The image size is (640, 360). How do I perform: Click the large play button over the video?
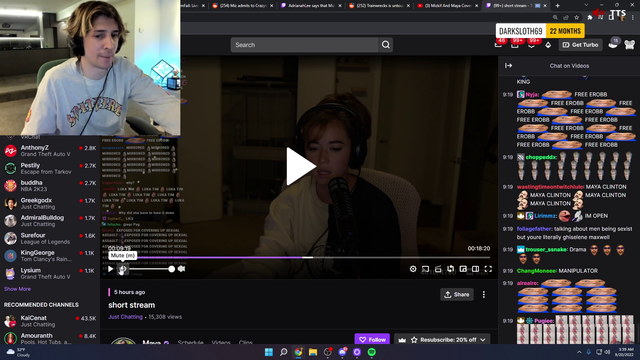click(301, 166)
